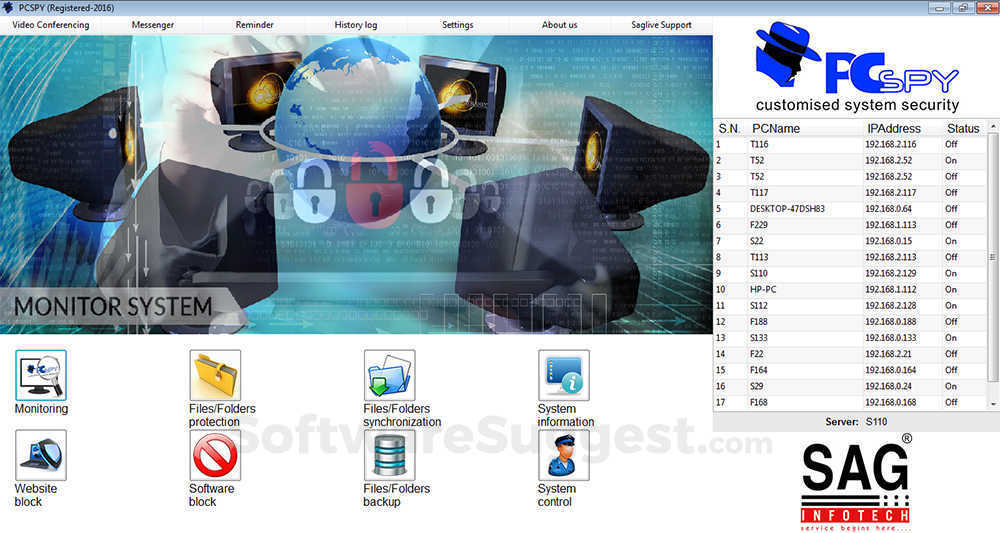Select the T113 PC row
1000x533 pixels.
[850, 257]
